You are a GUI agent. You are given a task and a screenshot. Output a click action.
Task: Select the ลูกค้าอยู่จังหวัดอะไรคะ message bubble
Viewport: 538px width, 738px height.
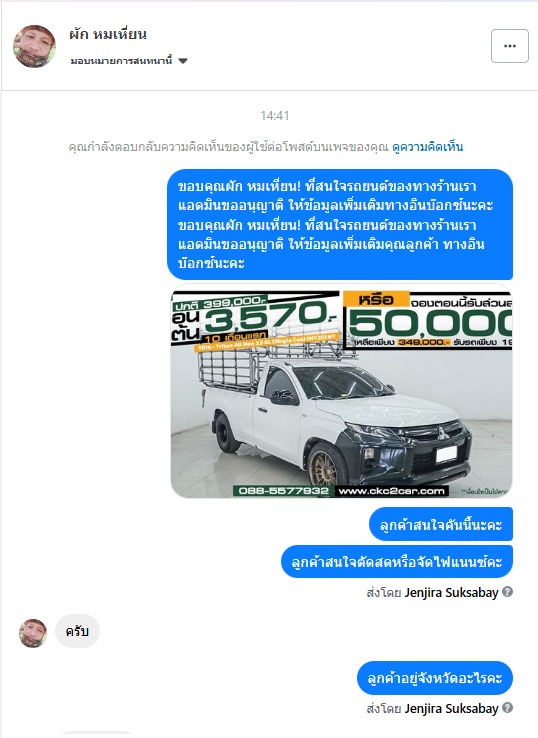434,678
